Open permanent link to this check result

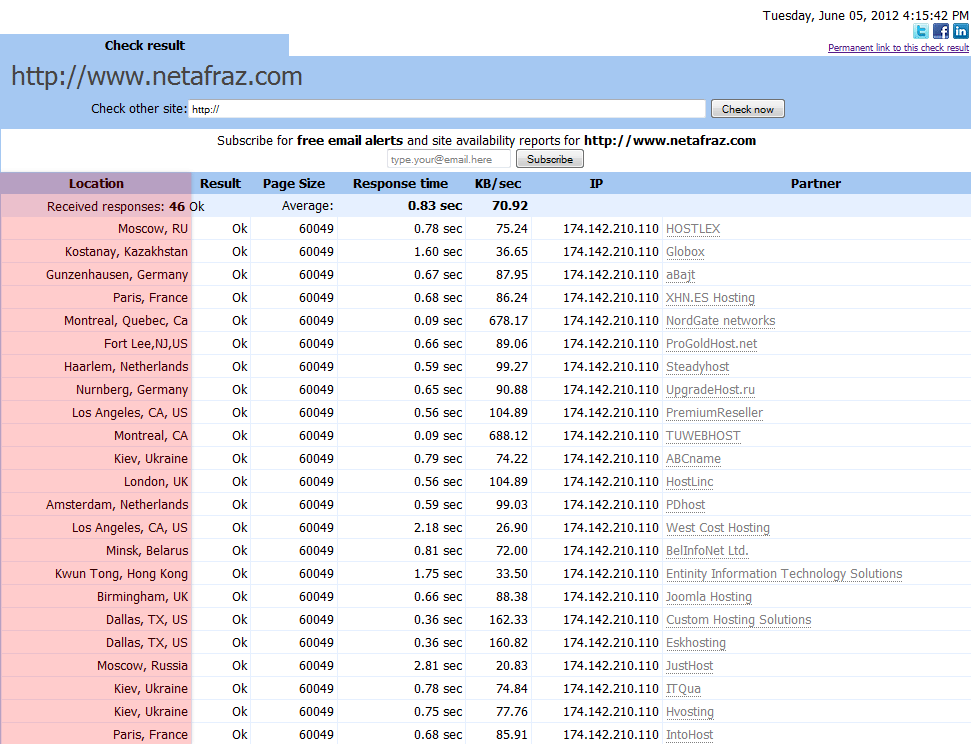[898, 48]
